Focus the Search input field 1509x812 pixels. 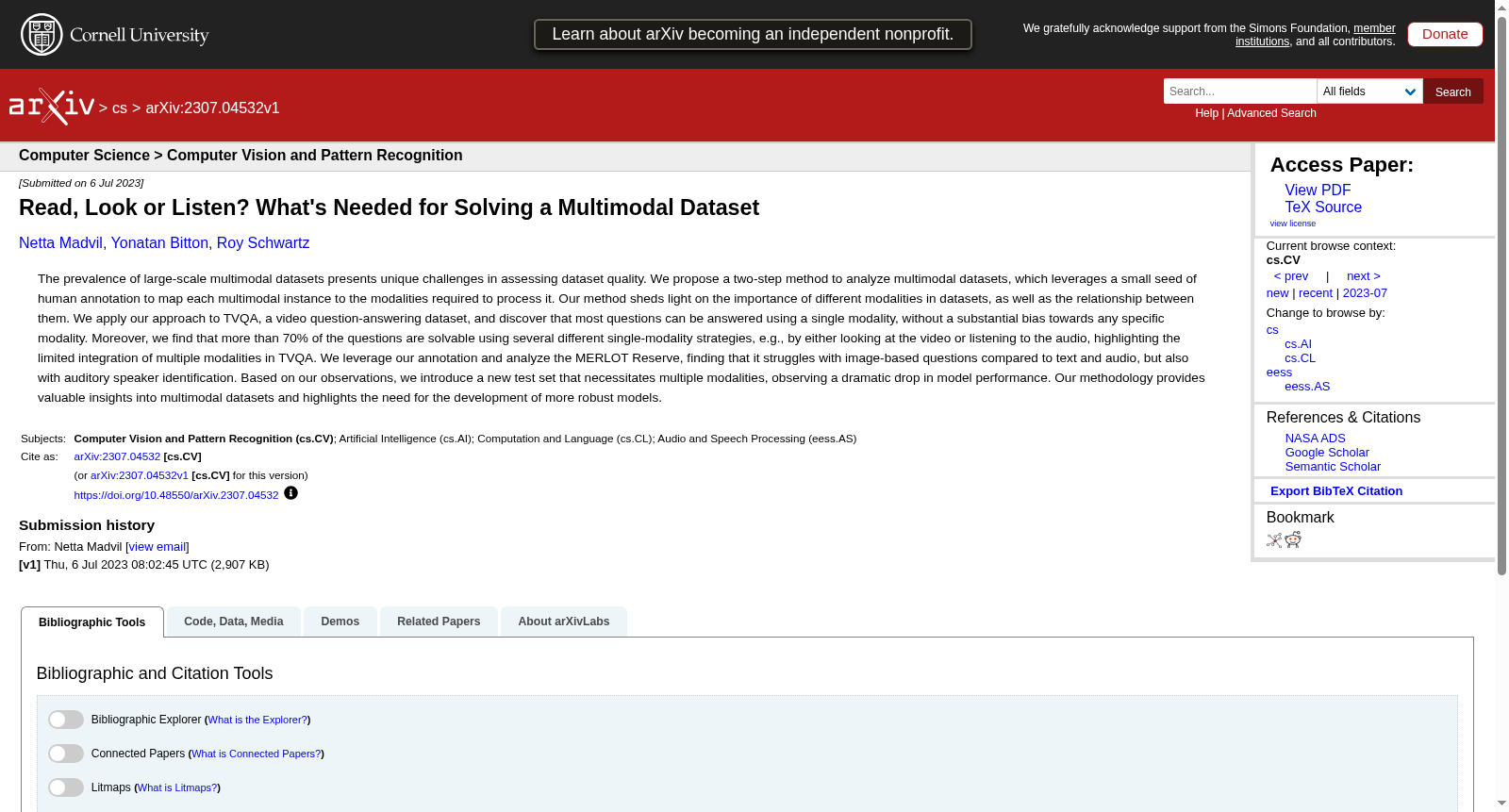coord(1240,91)
